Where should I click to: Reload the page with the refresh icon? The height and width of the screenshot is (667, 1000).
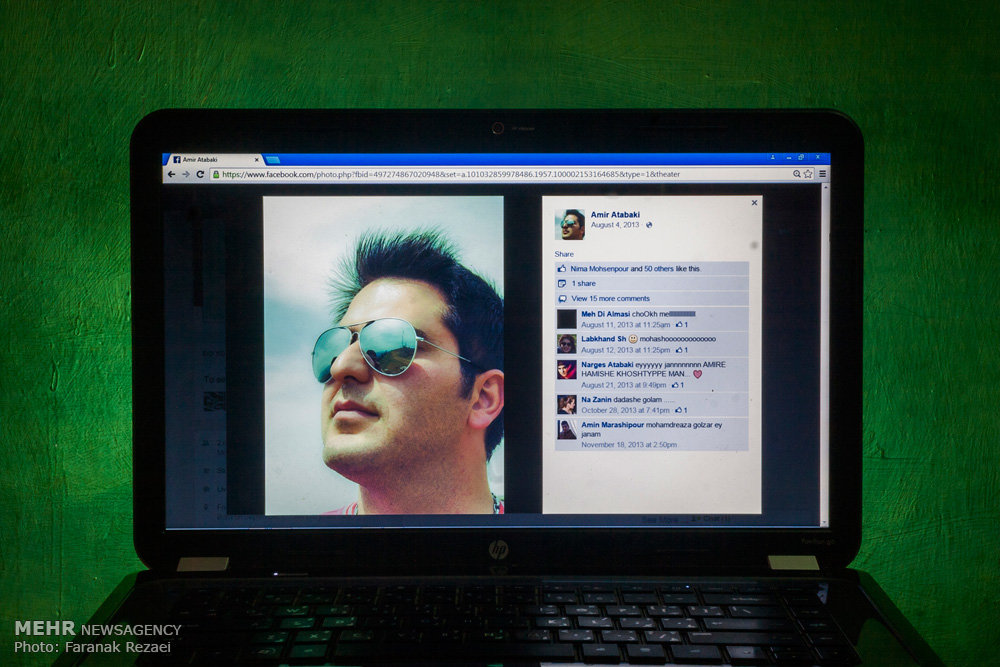(x=200, y=174)
